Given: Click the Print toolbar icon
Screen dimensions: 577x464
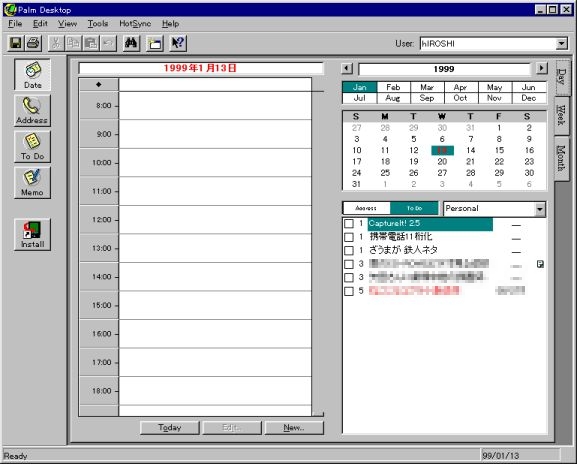Looking at the screenshot, I should point(33,43).
